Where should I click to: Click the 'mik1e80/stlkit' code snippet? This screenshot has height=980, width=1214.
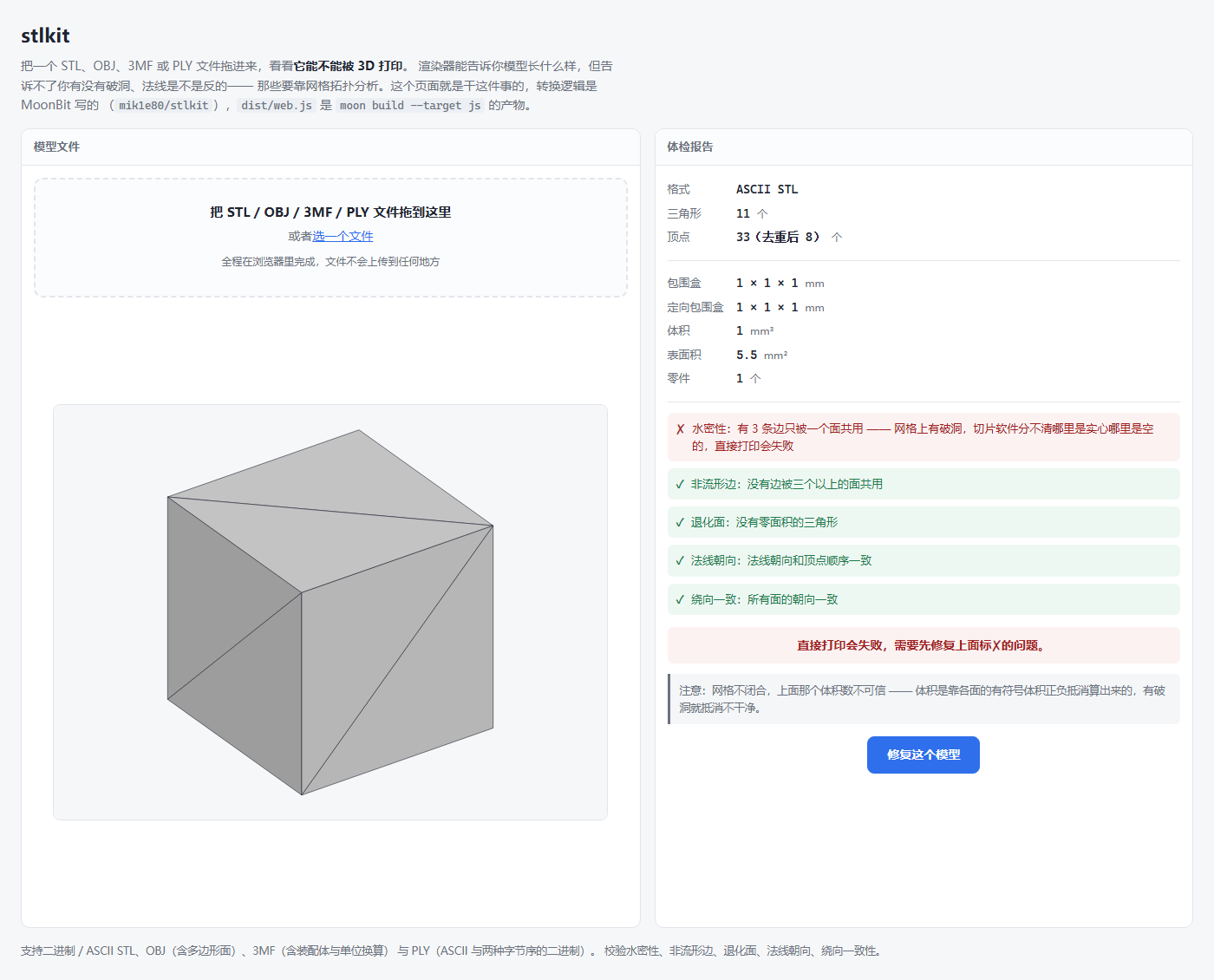164,106
